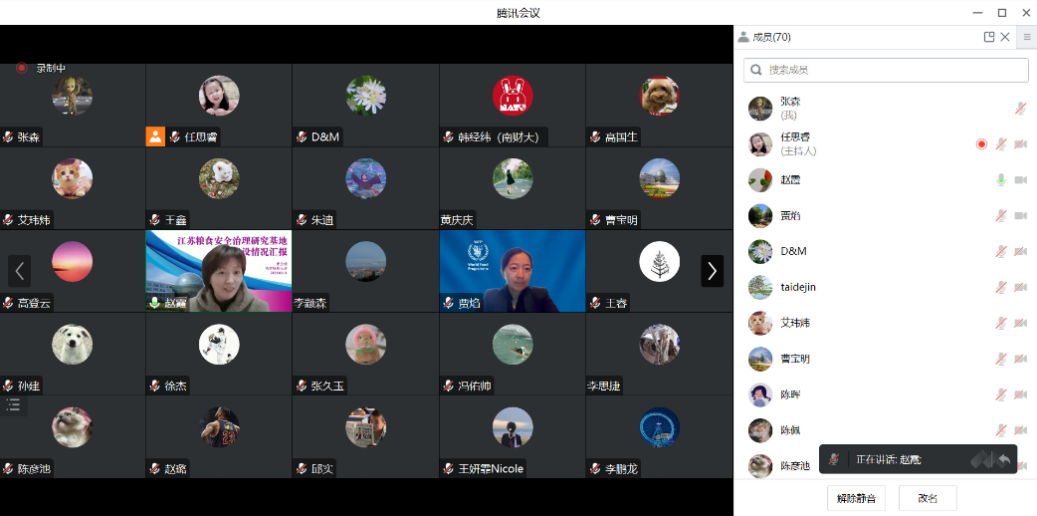Go to previous page of video tiles
Screen dimensions: 1037x516
(20, 270)
